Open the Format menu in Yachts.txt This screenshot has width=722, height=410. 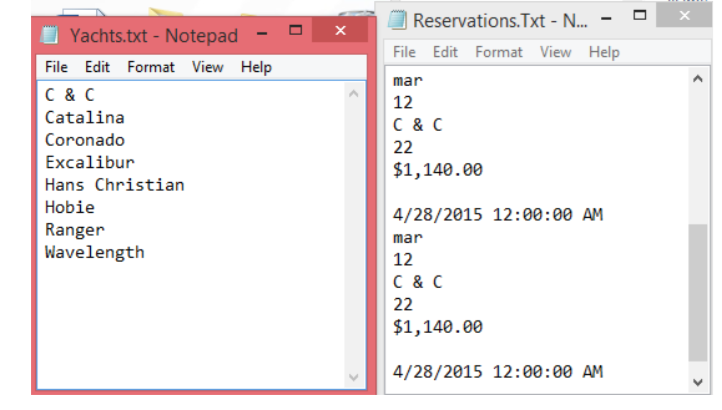click(151, 67)
